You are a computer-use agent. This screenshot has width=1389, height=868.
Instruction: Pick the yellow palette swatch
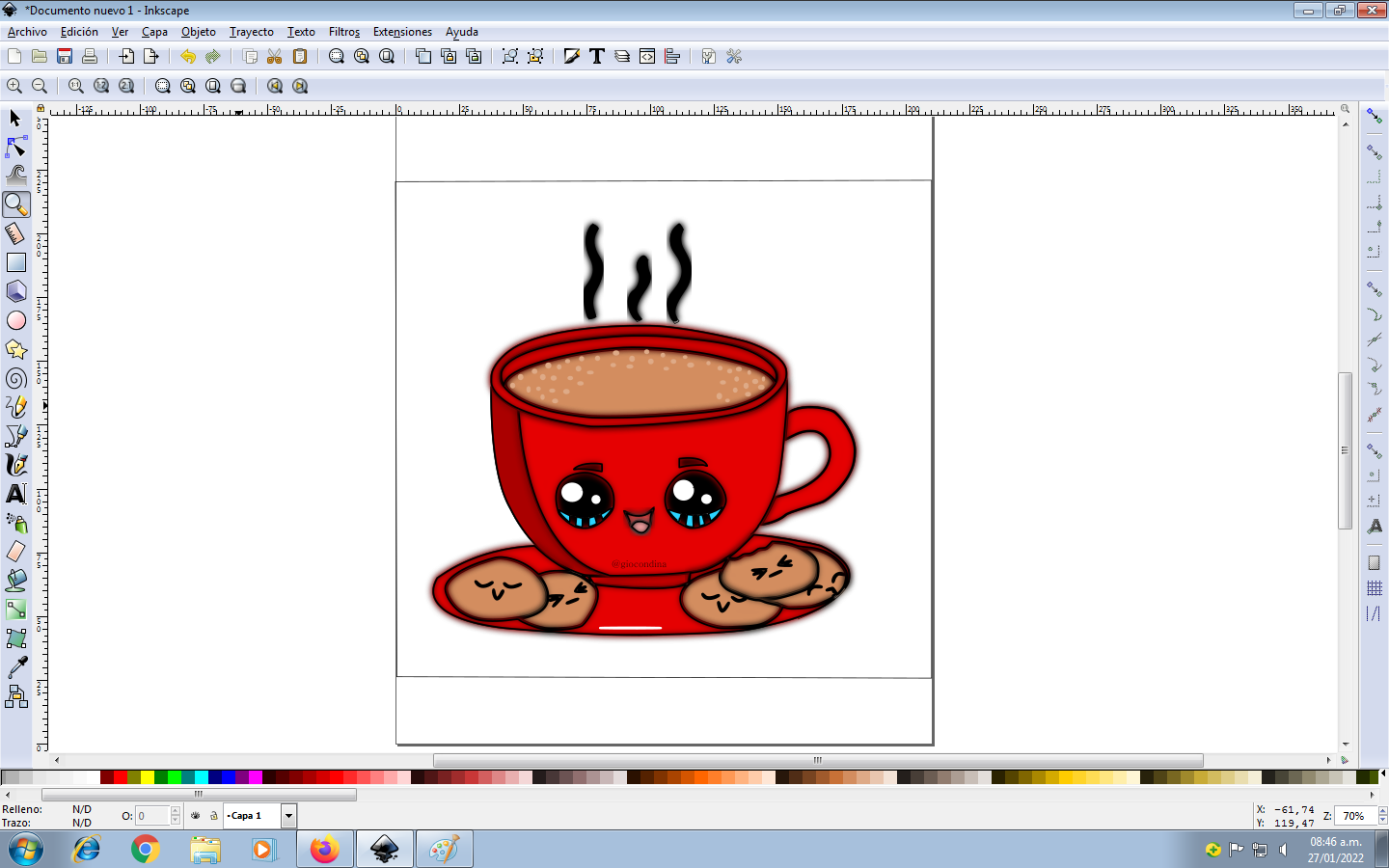coord(148,777)
